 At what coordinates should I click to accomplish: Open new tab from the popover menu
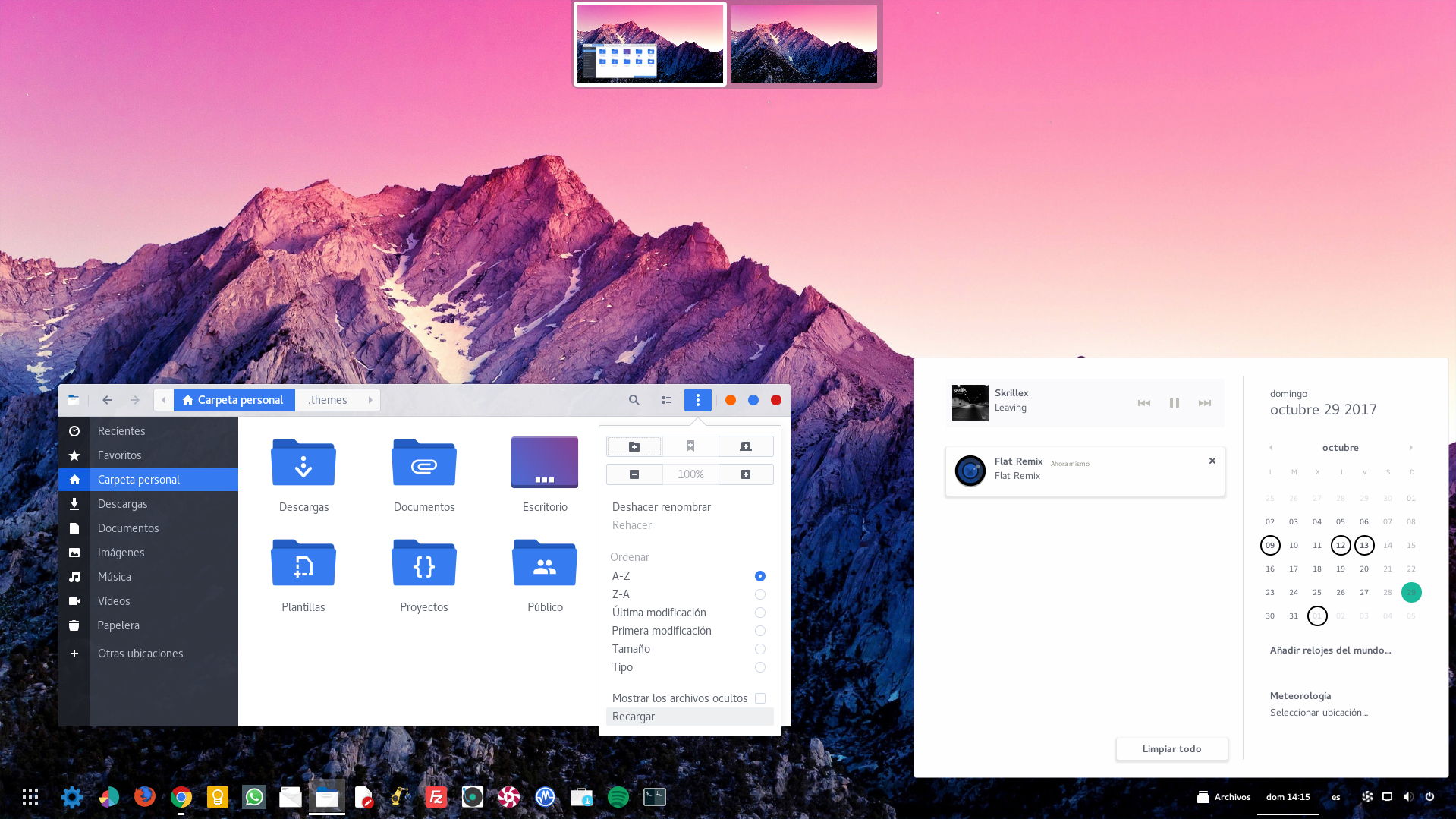tap(746, 446)
